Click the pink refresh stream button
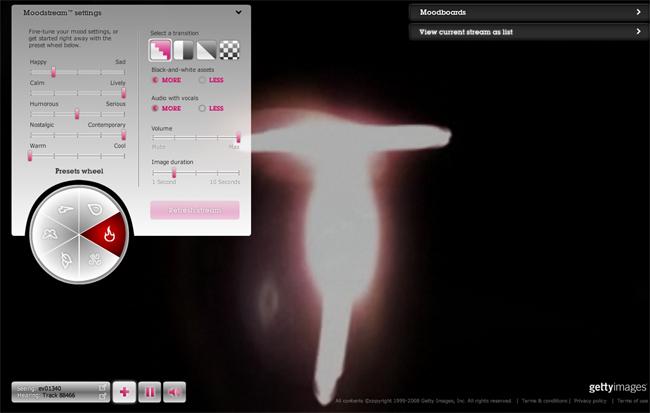Viewport: 650px width, 413px height. [x=195, y=210]
